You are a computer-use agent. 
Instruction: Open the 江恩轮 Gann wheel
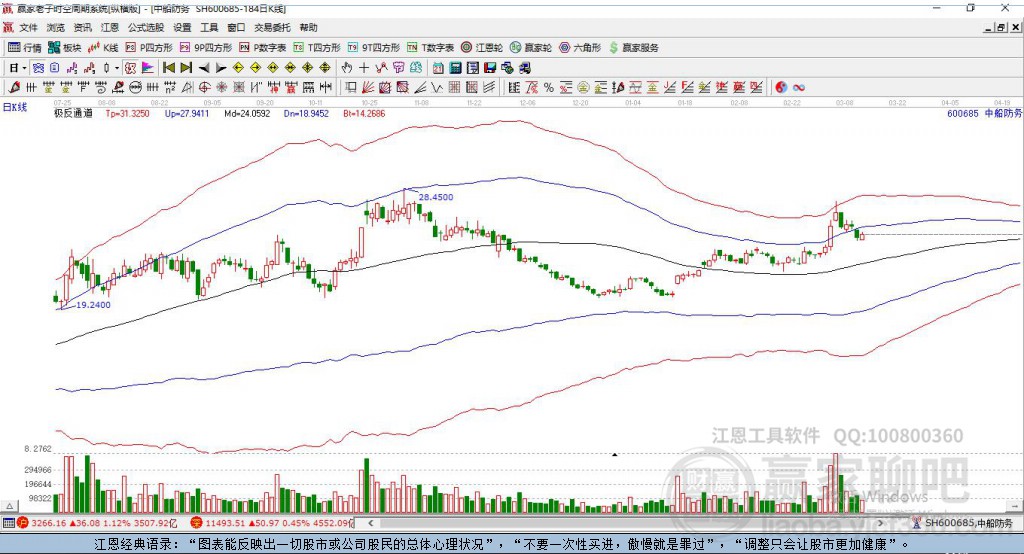click(x=482, y=48)
